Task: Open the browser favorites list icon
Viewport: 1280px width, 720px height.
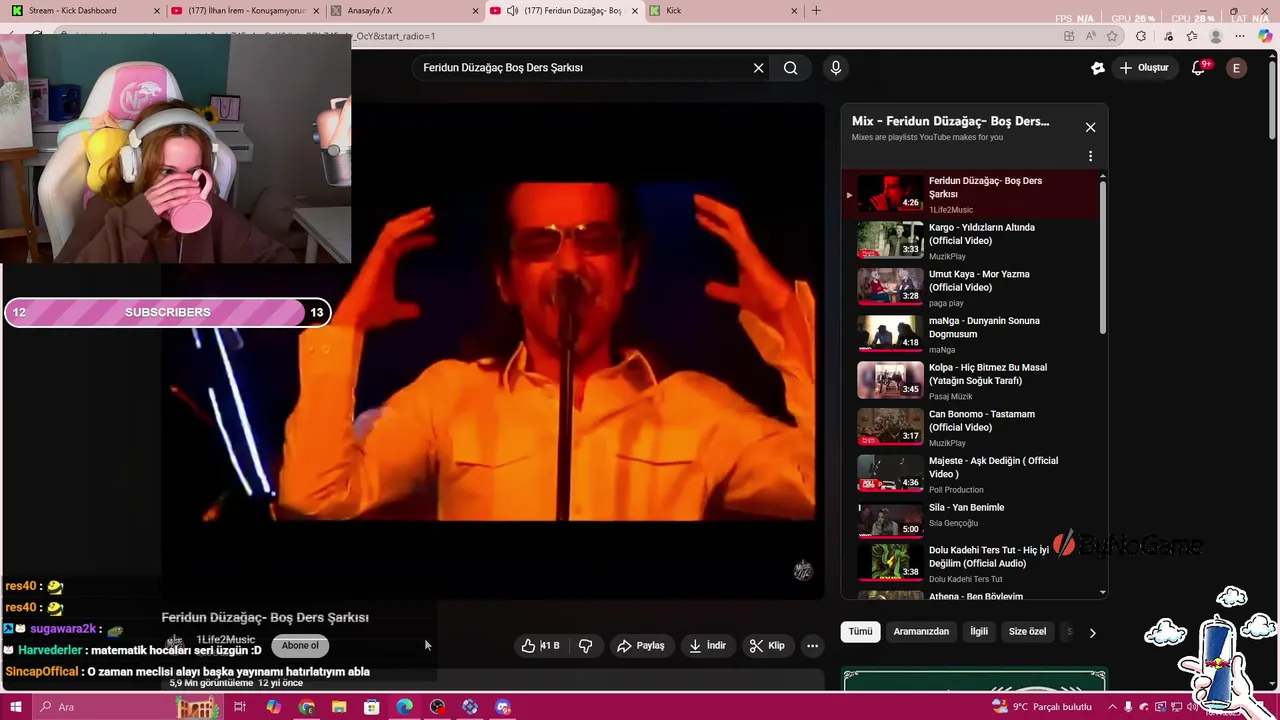Action: (1192, 36)
